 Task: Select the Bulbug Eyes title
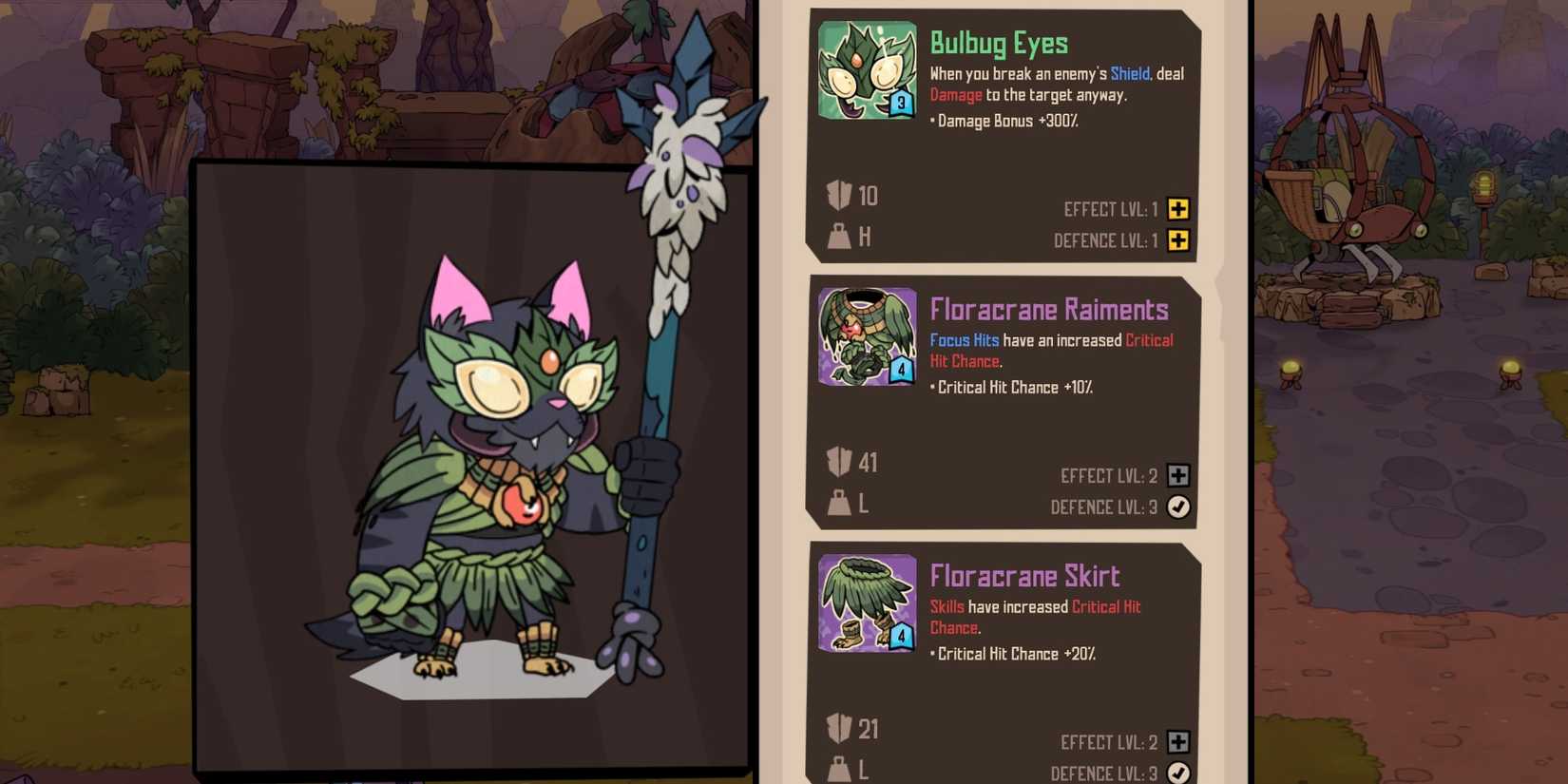click(999, 44)
